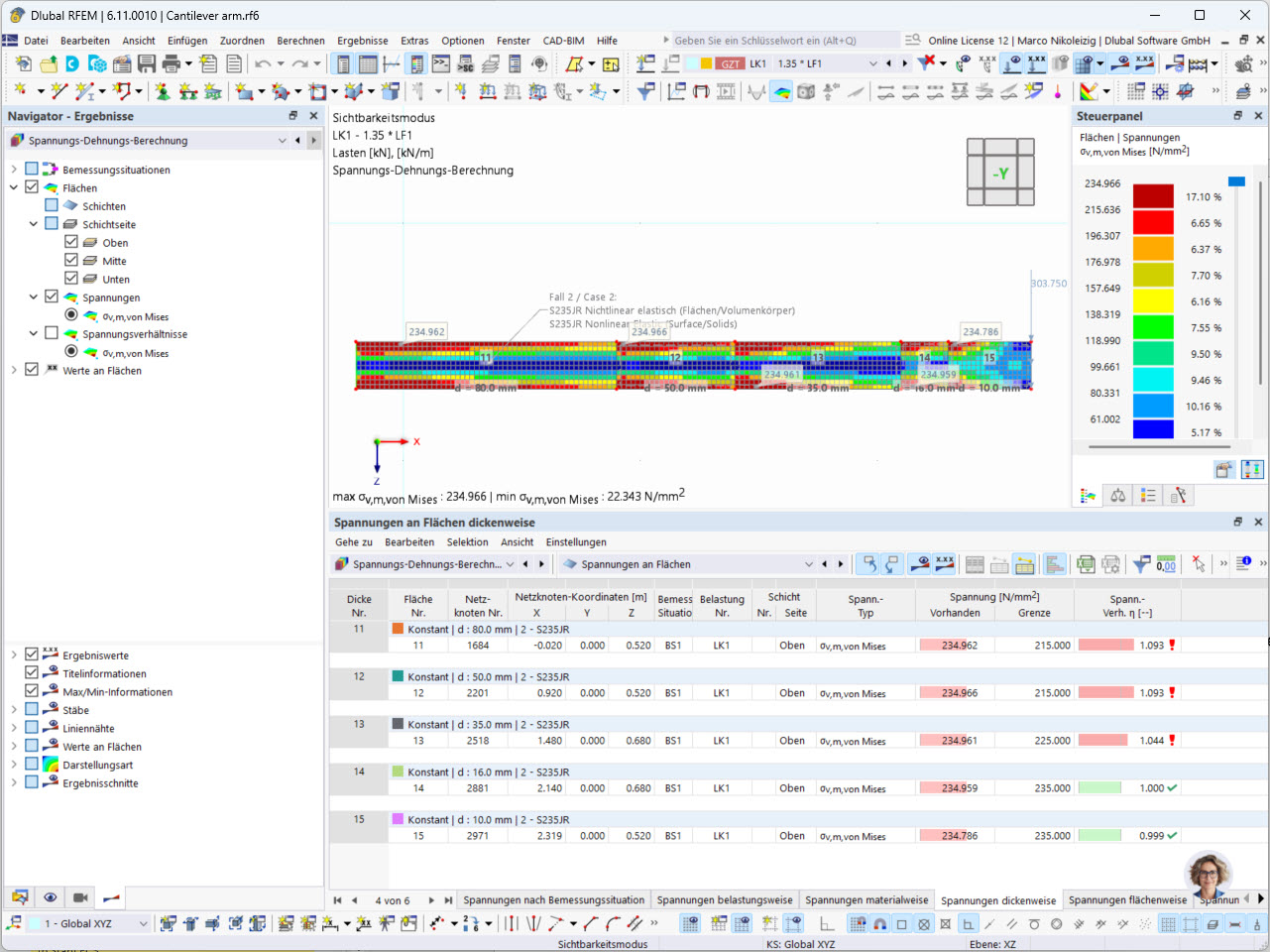Go to the next table page arrow
This screenshot has width=1270, height=952.
click(430, 900)
